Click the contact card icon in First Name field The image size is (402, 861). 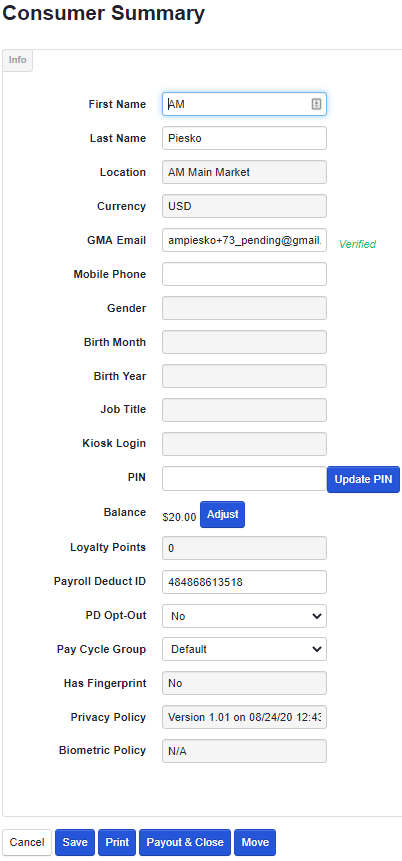tap(316, 104)
